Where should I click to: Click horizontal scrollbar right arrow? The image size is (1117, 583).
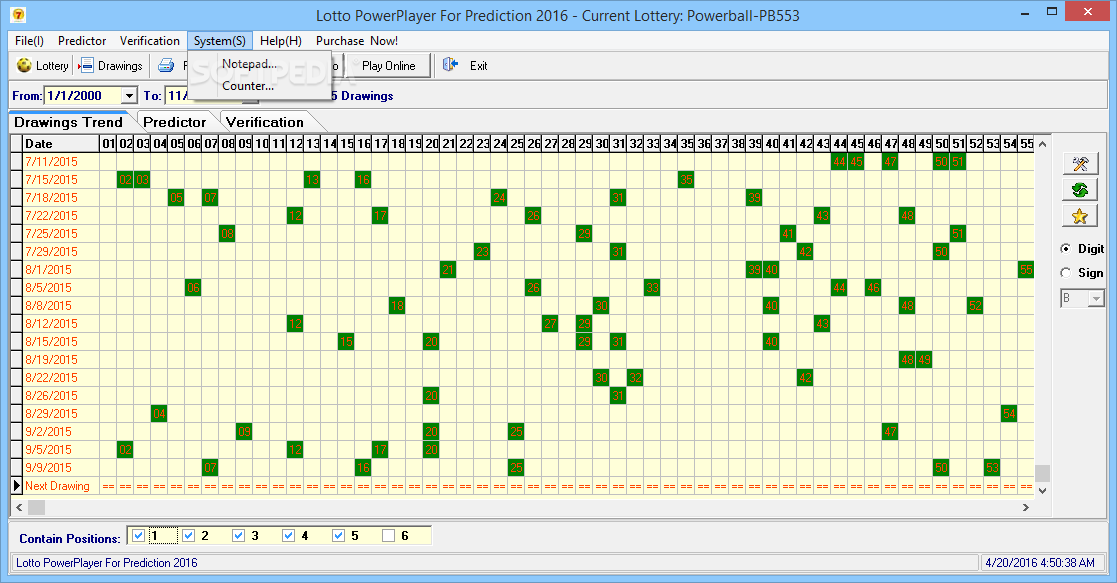[x=1026, y=507]
